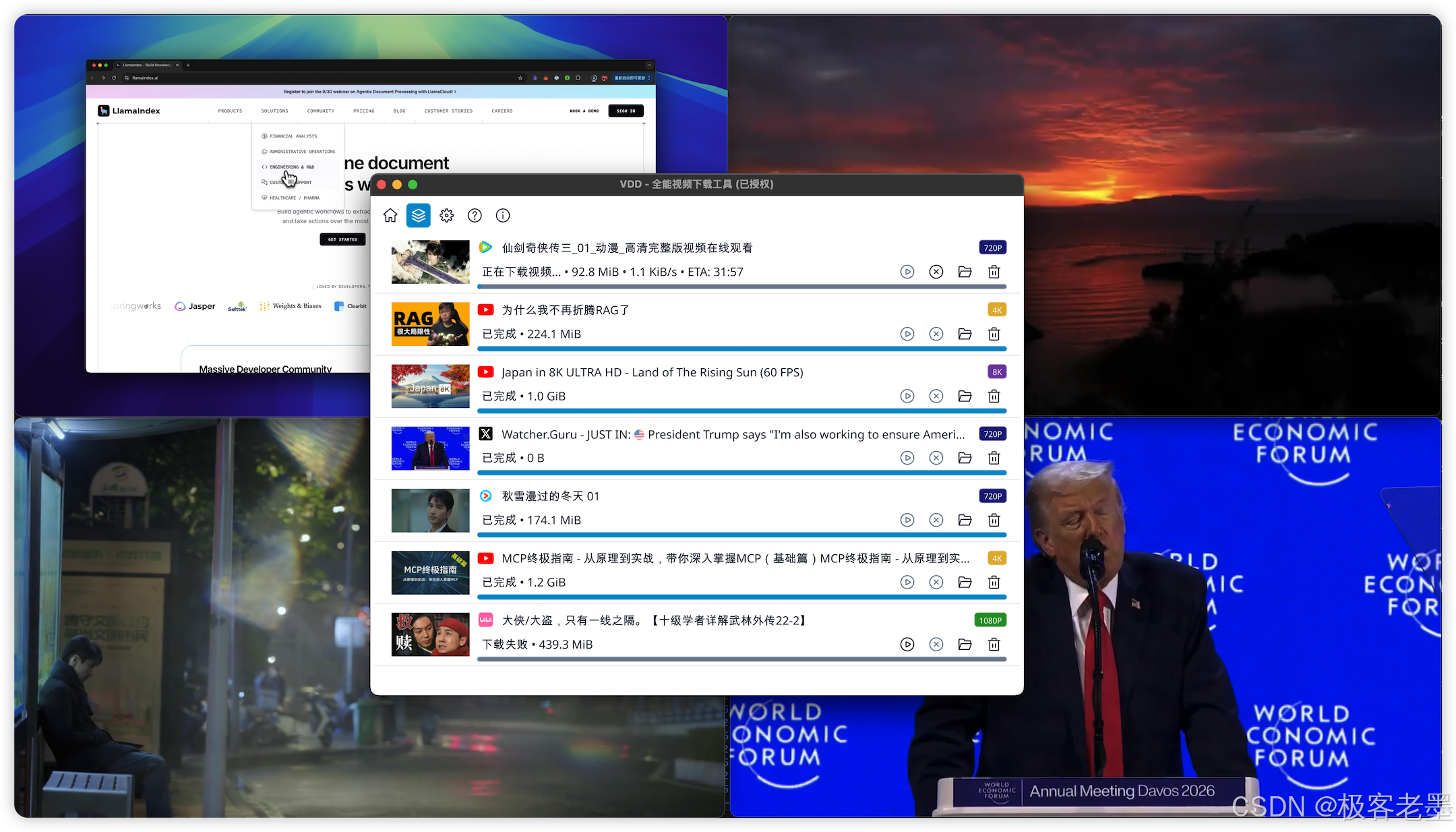Open folder for 为什么我不再折腾RAG了
This screenshot has height=832, width=1456.
965,334
